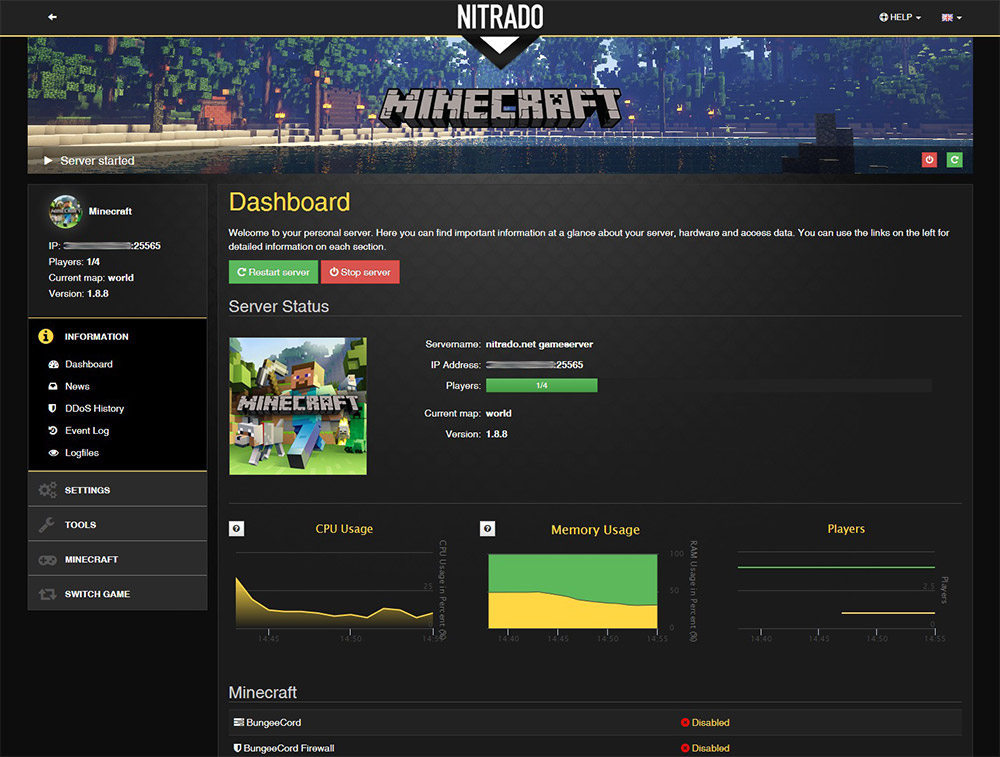This screenshot has width=1000, height=757.
Task: Click the CPU Usage chart title
Action: pos(344,529)
